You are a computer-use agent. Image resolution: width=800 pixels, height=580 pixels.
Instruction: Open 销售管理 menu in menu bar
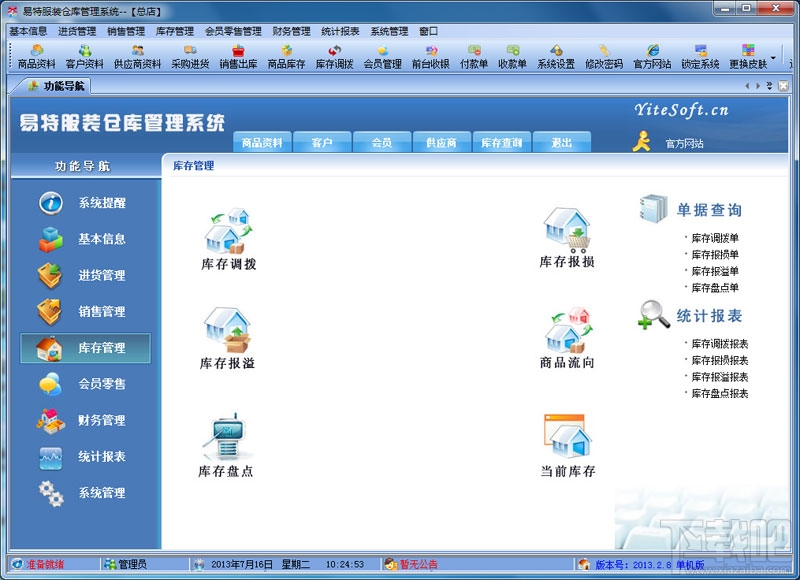point(126,31)
